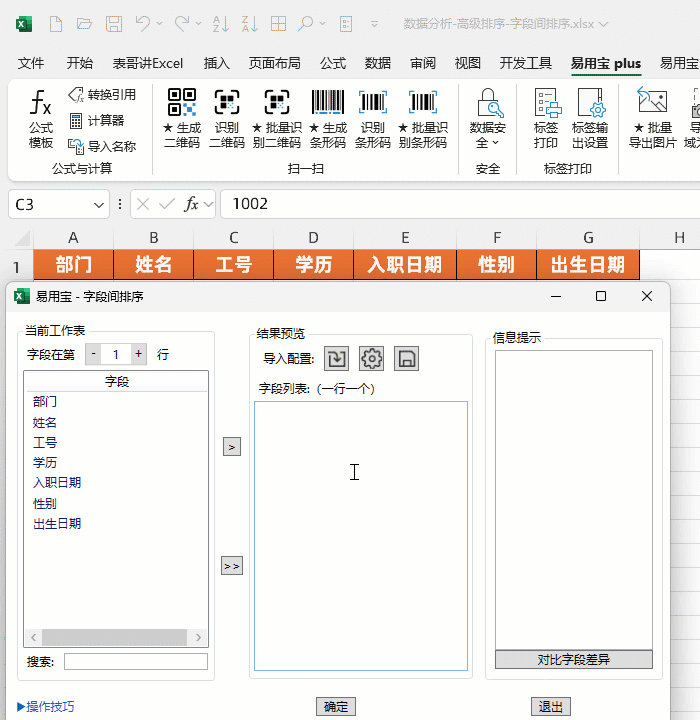Viewport: 700px width, 720px height.
Task: Click the 退出 button
Action: pyautogui.click(x=551, y=706)
